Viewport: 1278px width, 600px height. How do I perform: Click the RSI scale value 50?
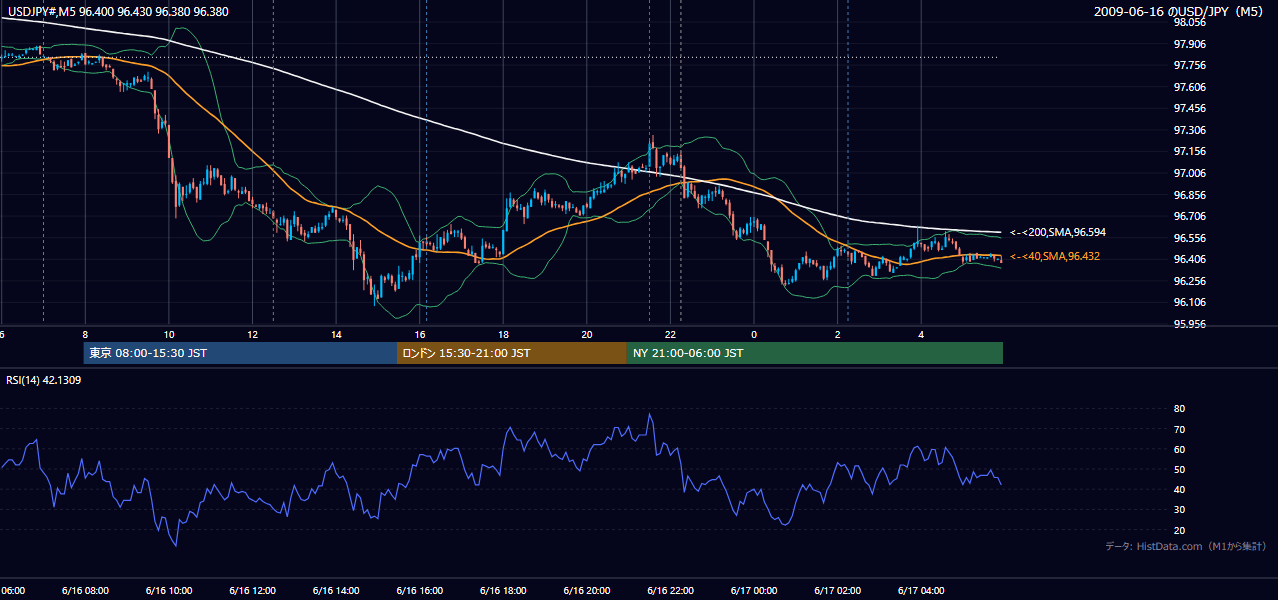[1179, 469]
